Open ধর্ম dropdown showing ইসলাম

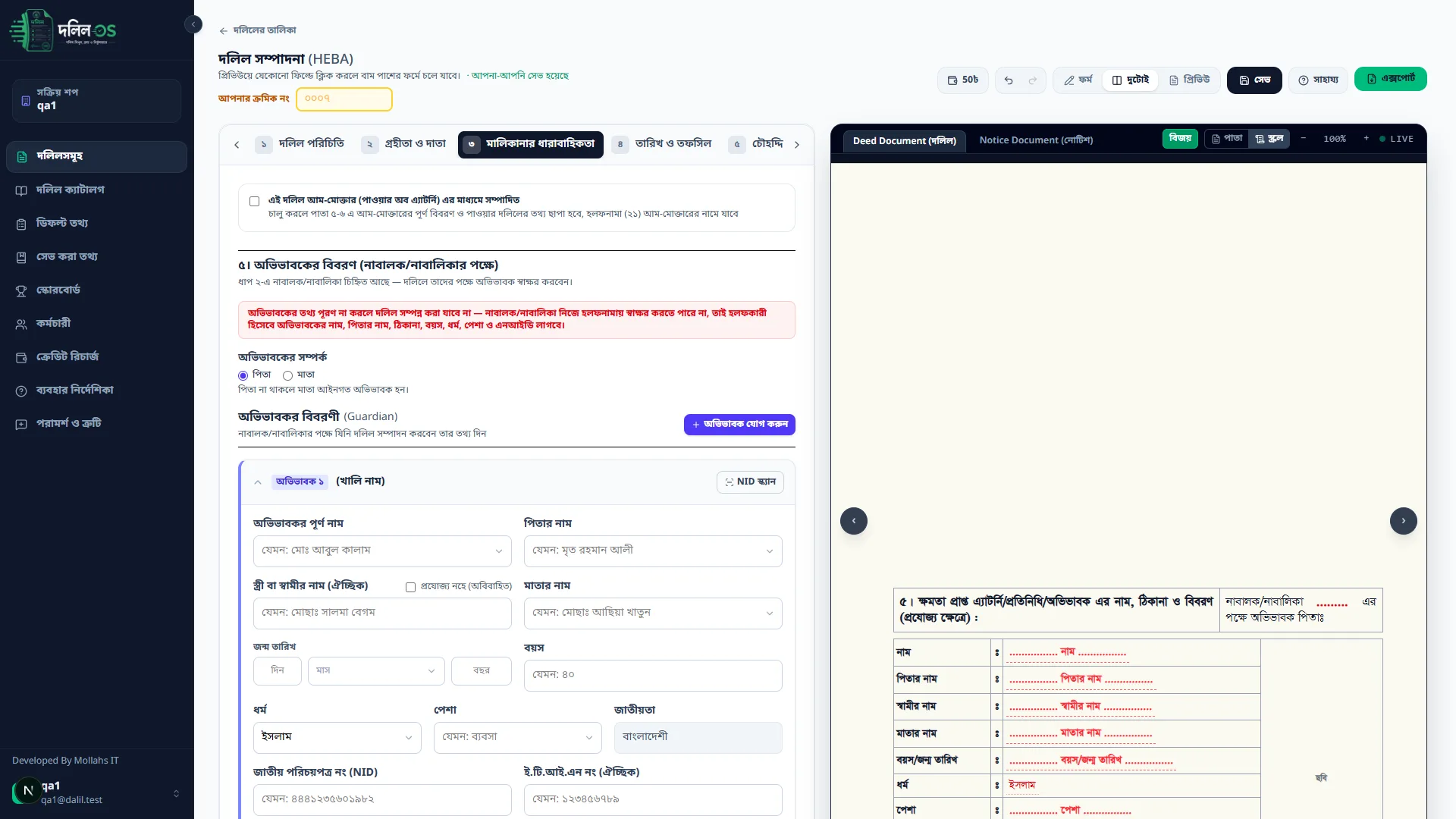[x=337, y=737]
